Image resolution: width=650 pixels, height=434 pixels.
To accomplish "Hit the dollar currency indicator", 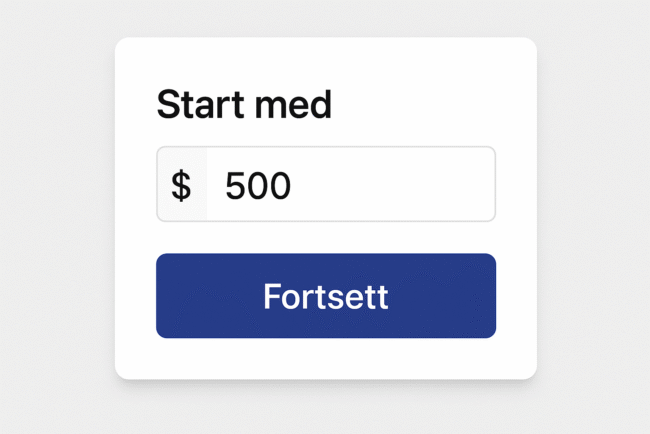I will tap(181, 185).
